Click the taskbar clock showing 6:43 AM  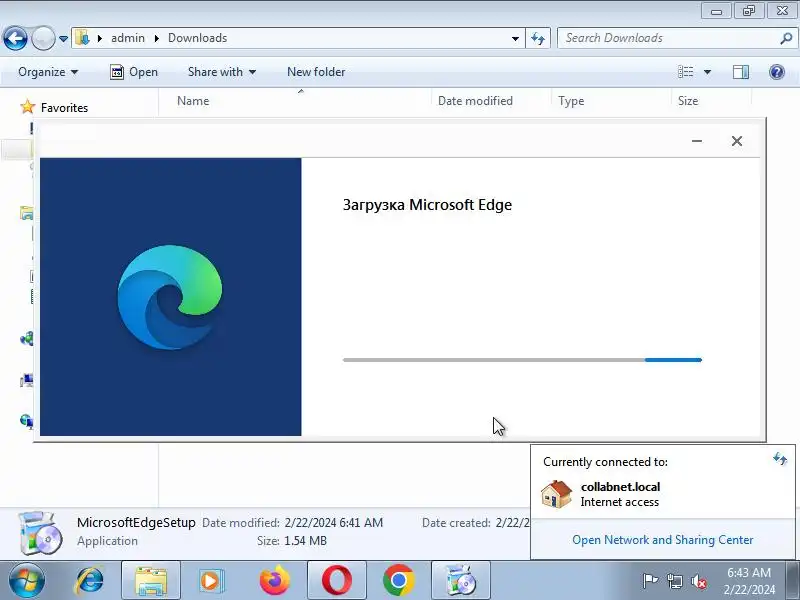pos(749,581)
